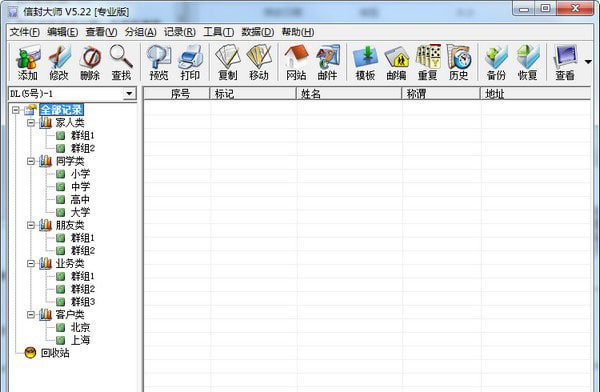Open the 查找 (Find) magnifier tool
This screenshot has height=392, width=600.
pos(121,63)
